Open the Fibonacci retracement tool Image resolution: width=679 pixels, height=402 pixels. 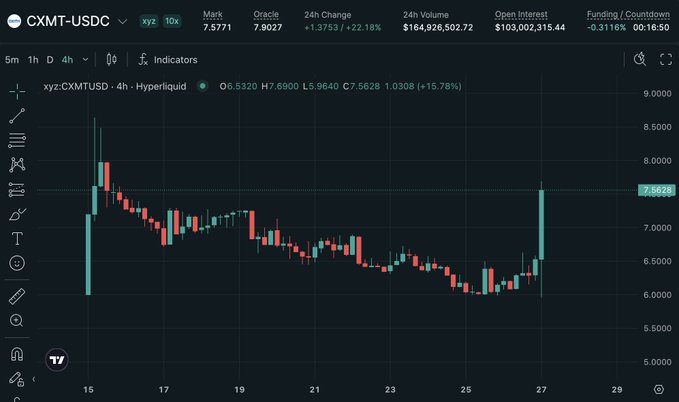click(17, 140)
